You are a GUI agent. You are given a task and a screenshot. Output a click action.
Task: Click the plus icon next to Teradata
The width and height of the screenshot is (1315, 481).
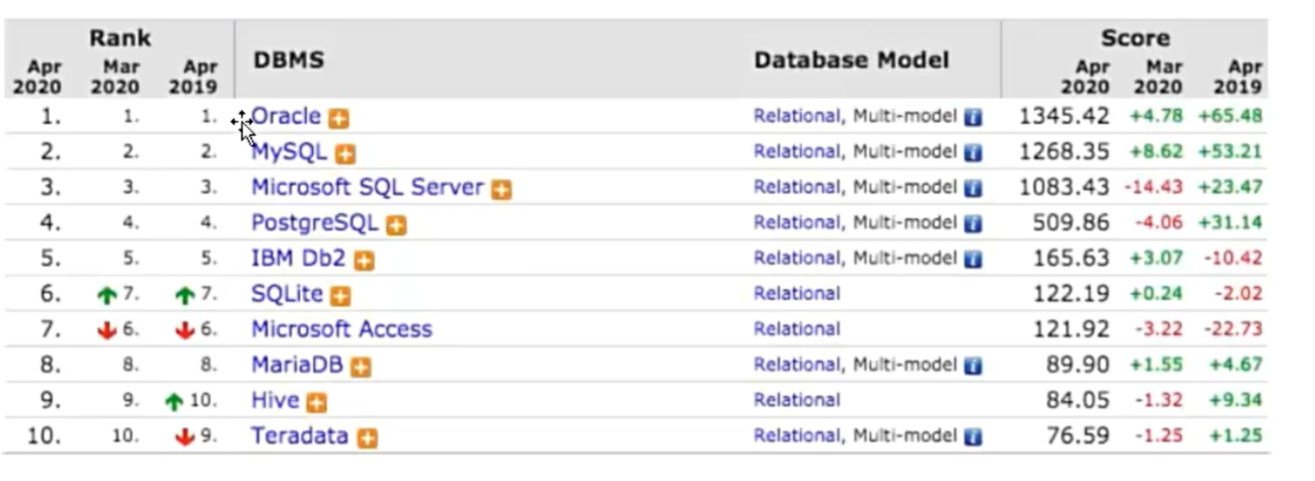click(367, 438)
